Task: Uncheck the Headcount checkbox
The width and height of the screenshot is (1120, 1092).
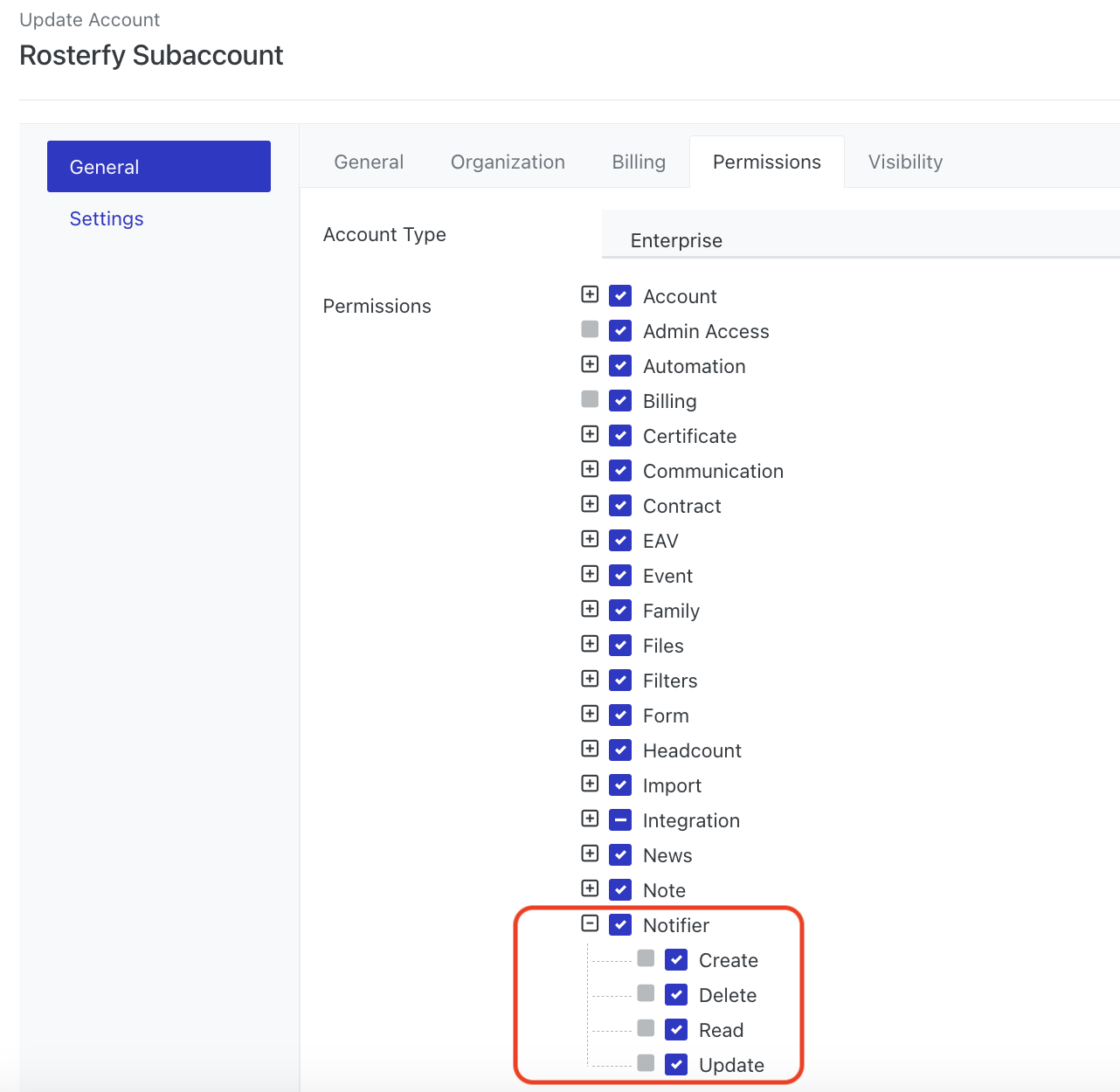Action: point(620,750)
